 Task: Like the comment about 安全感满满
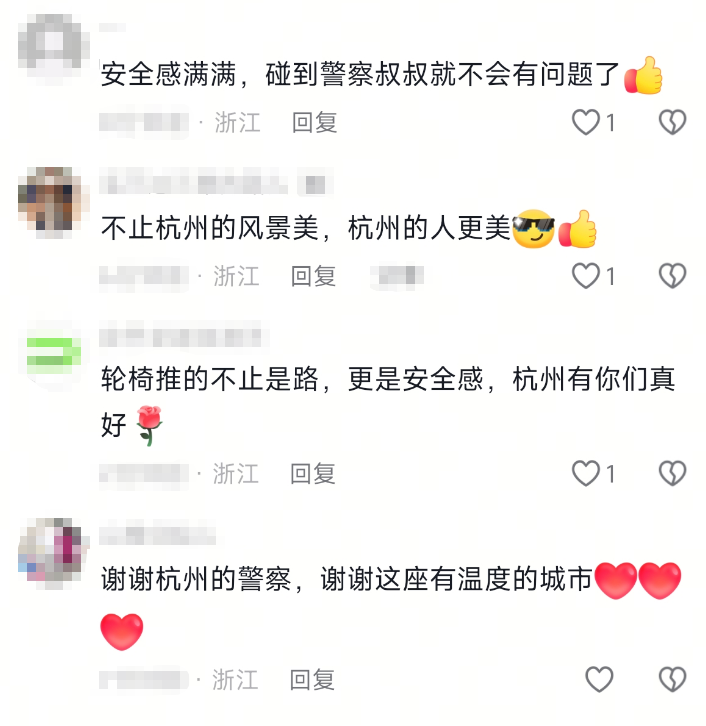586,122
